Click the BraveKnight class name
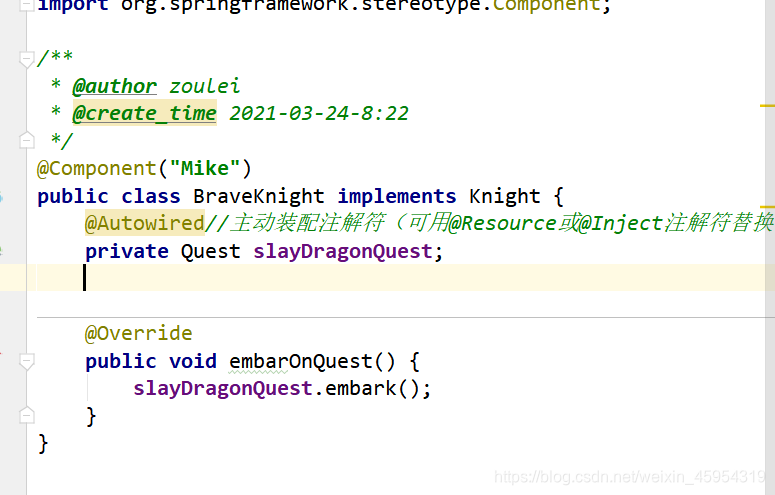 click(x=258, y=197)
